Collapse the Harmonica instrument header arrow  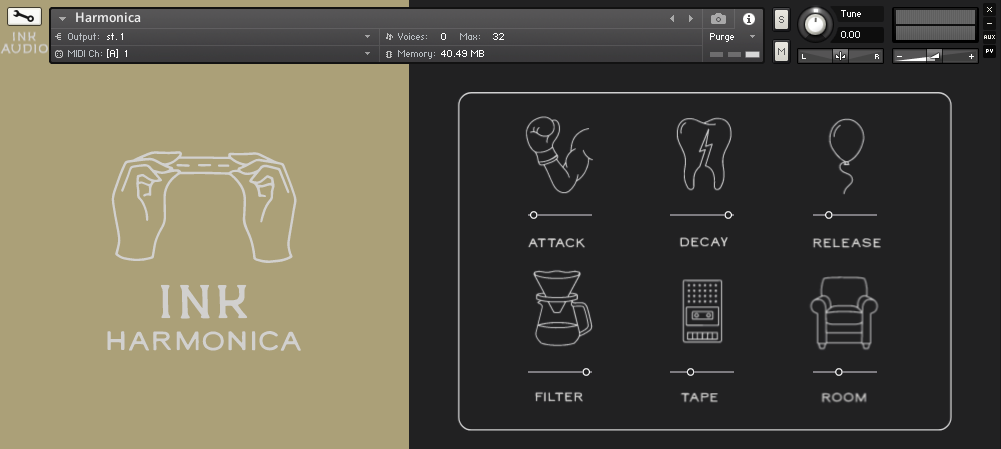tap(62, 19)
